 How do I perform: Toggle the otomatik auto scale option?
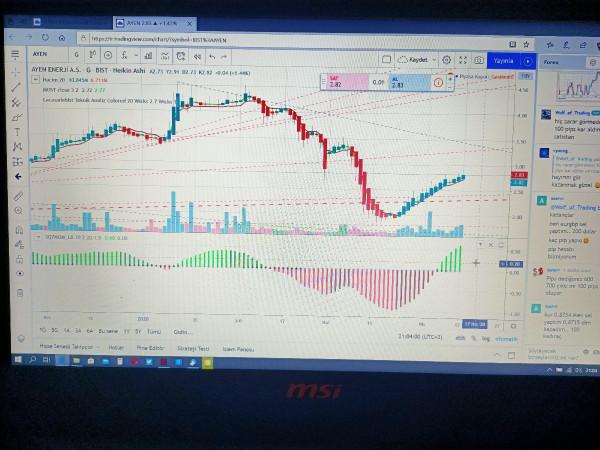point(506,339)
